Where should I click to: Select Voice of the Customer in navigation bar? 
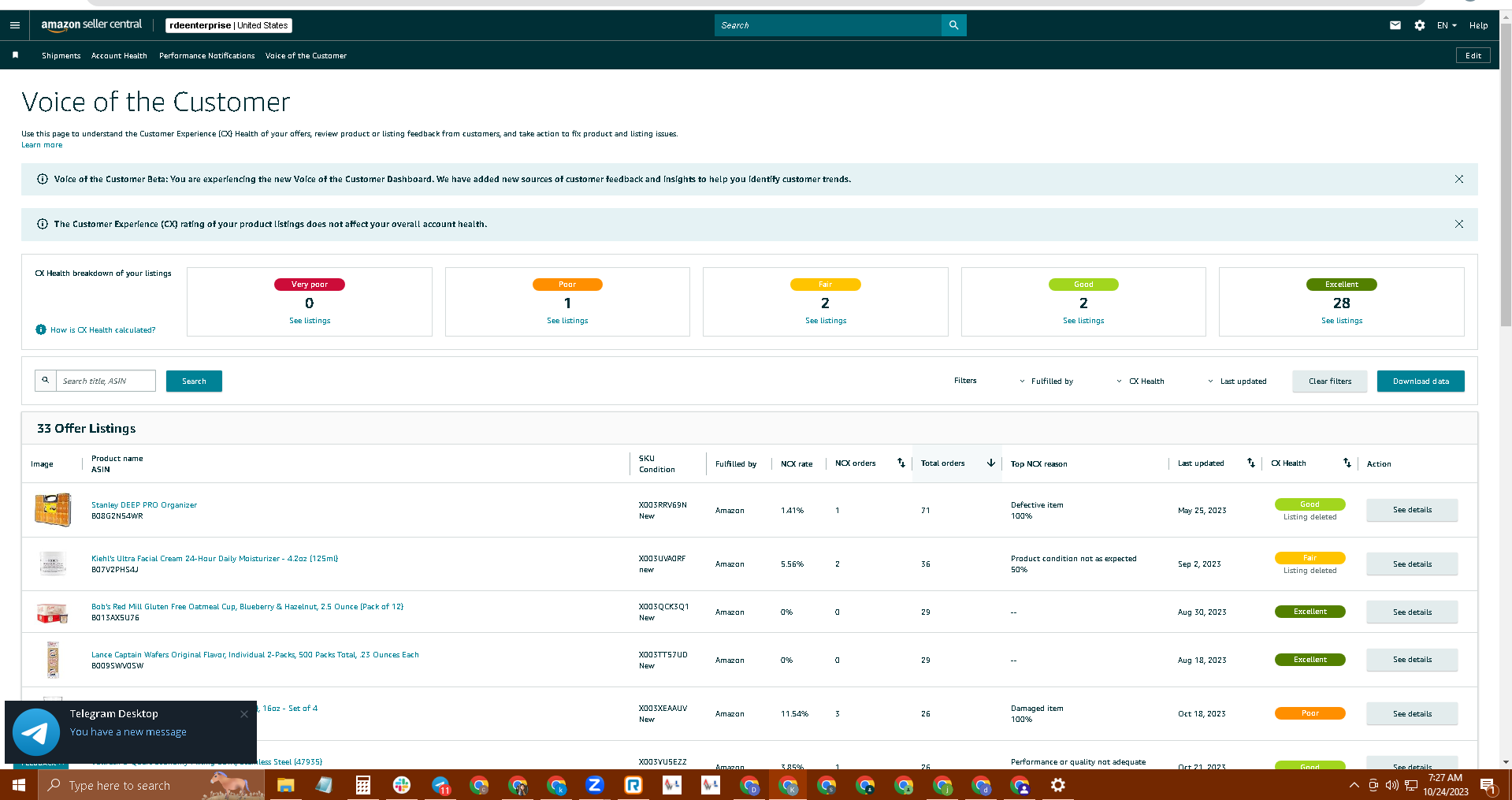(x=306, y=56)
